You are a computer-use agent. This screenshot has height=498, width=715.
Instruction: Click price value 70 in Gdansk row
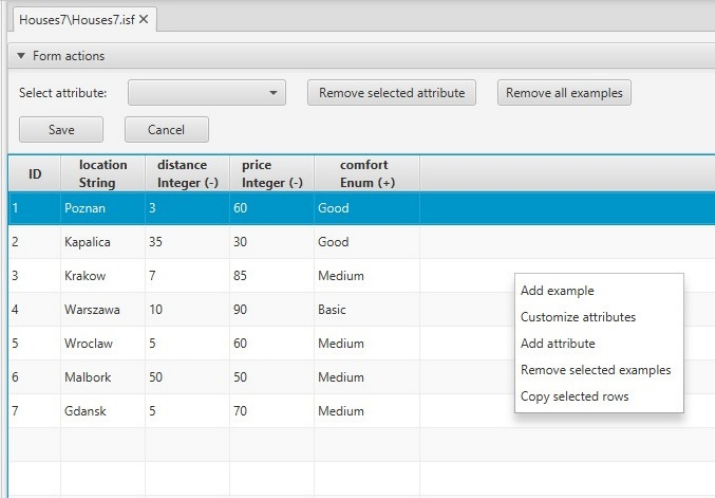[x=272, y=411]
